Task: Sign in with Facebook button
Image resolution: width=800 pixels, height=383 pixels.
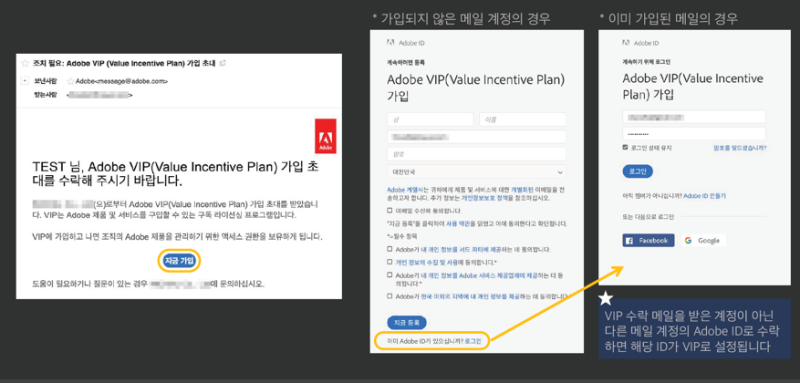Action: (x=648, y=240)
